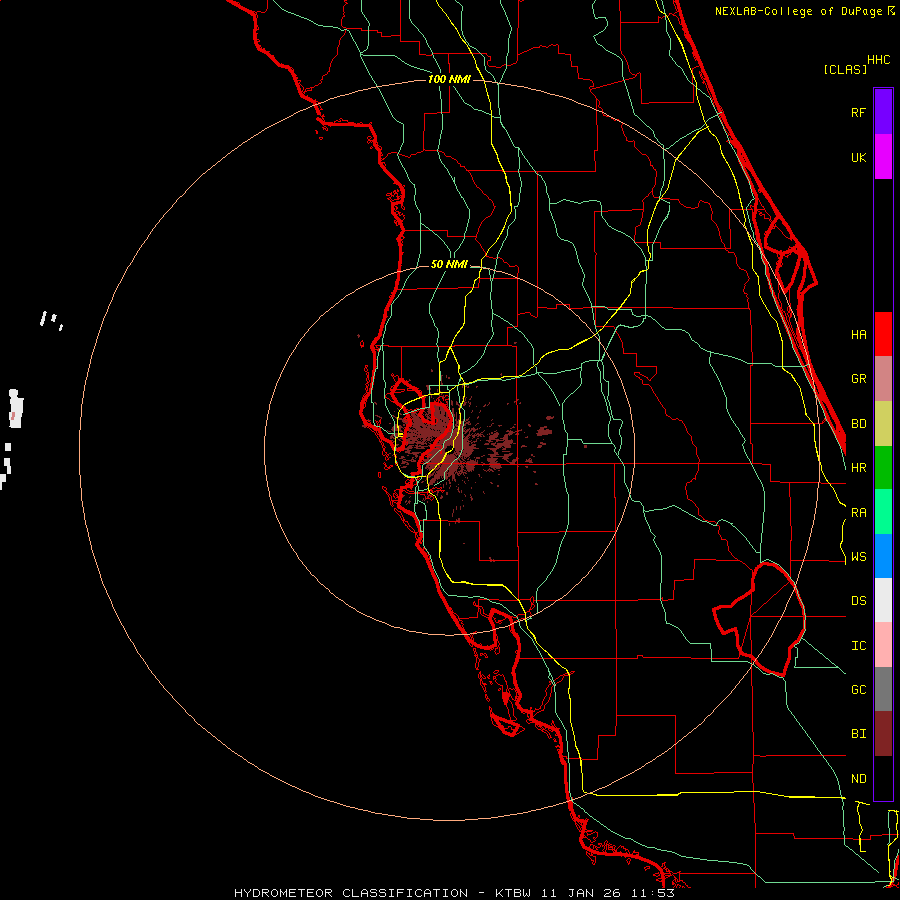Screen dimensions: 900x900
Task: Click the BI legend label
Action: [x=858, y=734]
